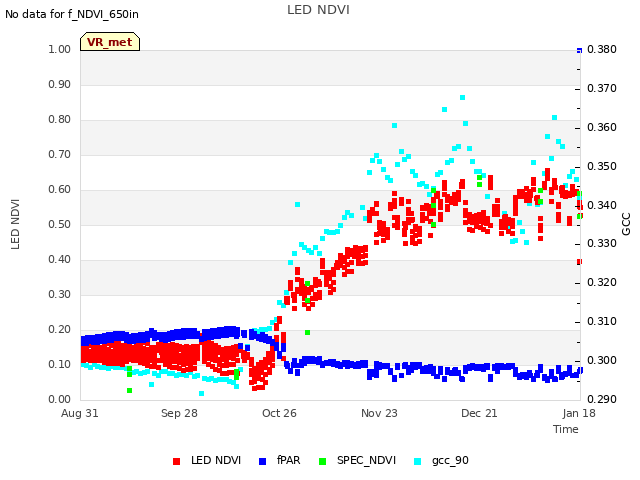Select the gcc_90 legend label
The width and height of the screenshot is (640, 480).
coord(450,461)
